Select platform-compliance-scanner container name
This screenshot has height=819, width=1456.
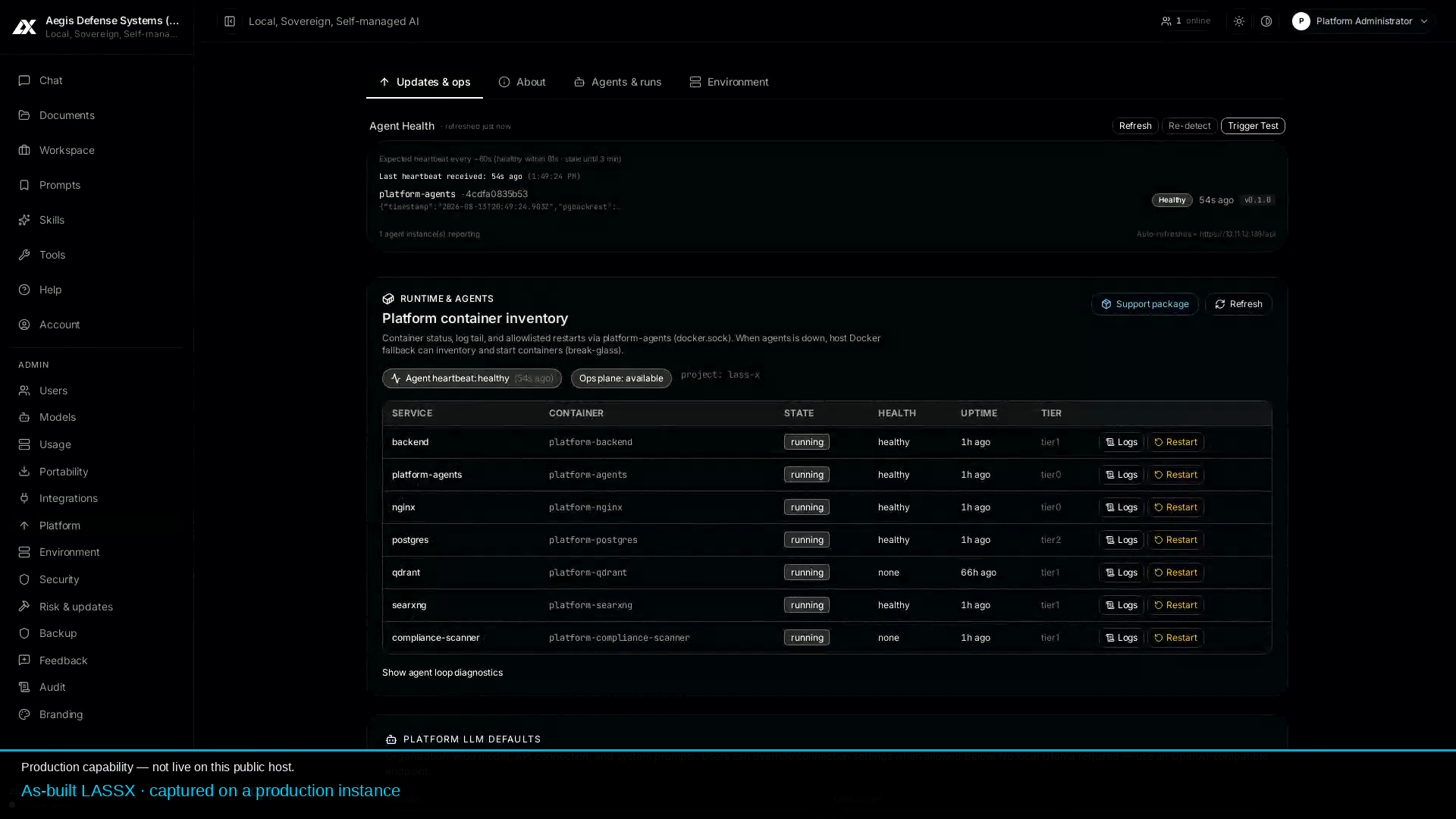tap(619, 638)
